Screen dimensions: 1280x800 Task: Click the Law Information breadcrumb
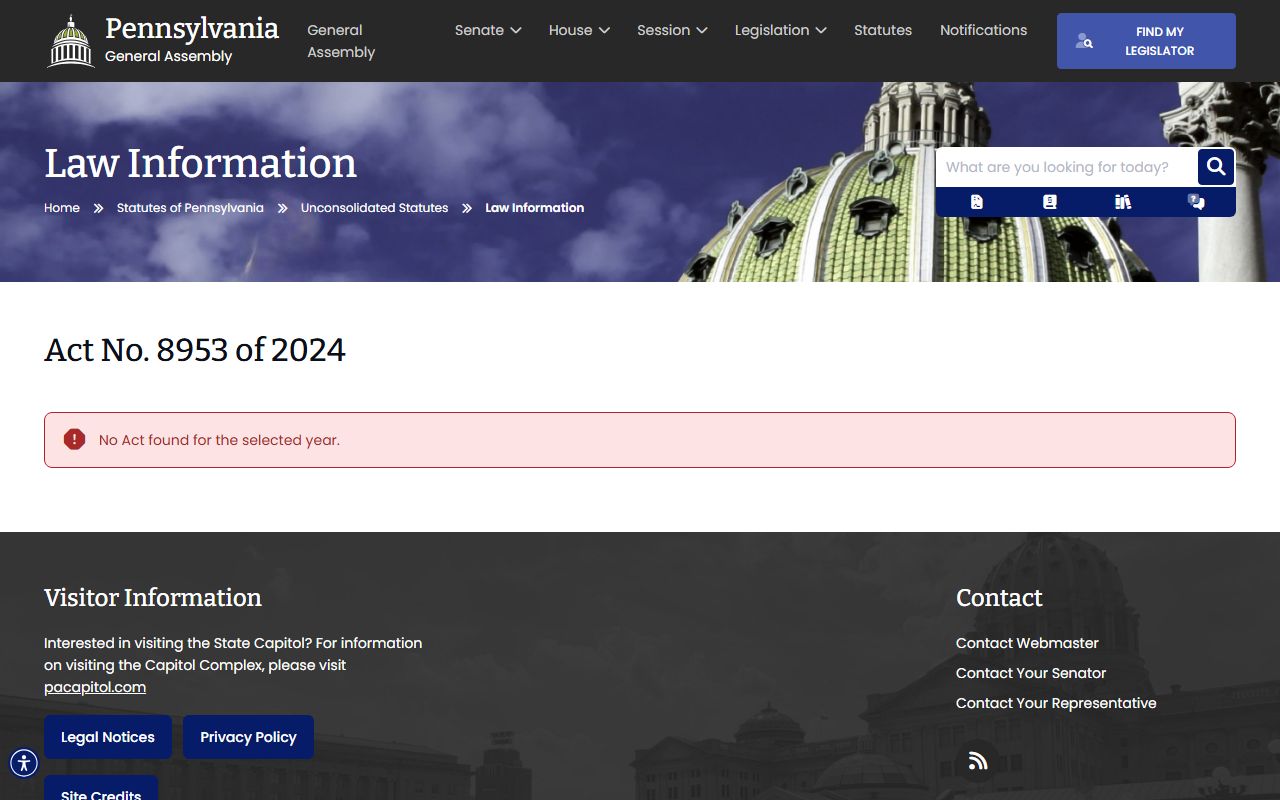point(534,208)
